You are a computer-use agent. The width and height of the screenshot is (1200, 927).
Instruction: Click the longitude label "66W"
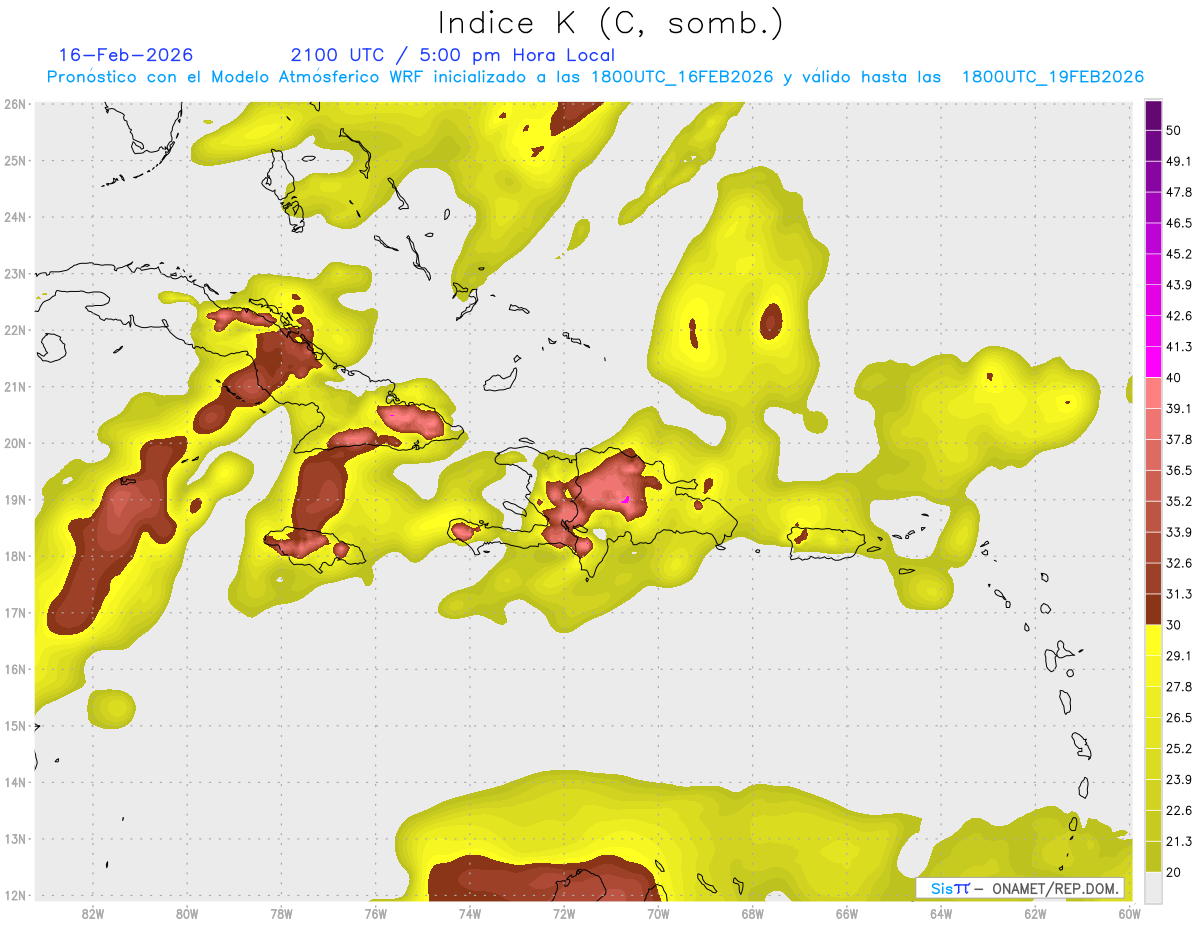[x=847, y=913]
